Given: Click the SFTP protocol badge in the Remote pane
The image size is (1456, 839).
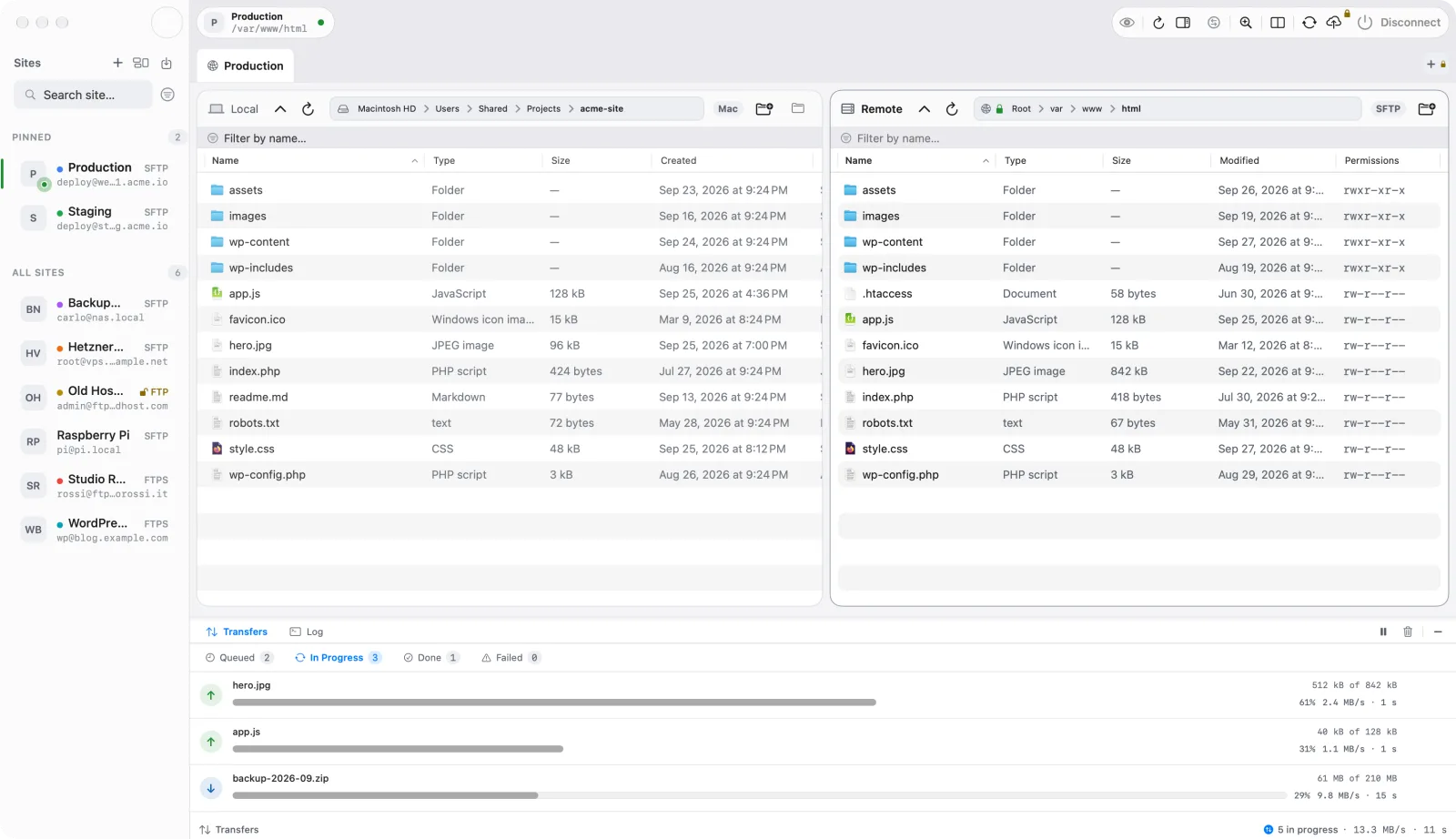Looking at the screenshot, I should point(1388,109).
